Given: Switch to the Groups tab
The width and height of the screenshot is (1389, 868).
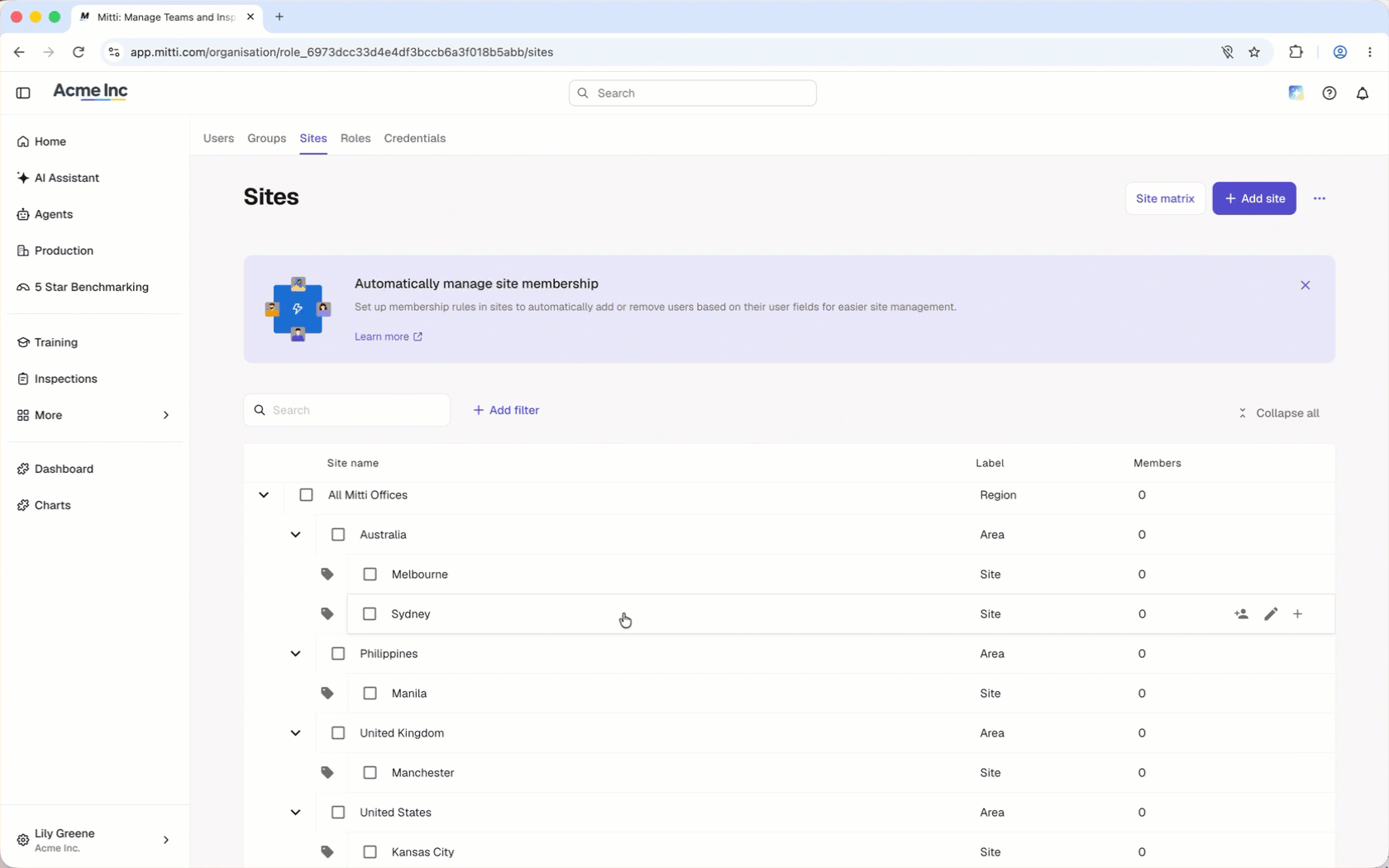Looking at the screenshot, I should tap(266, 138).
